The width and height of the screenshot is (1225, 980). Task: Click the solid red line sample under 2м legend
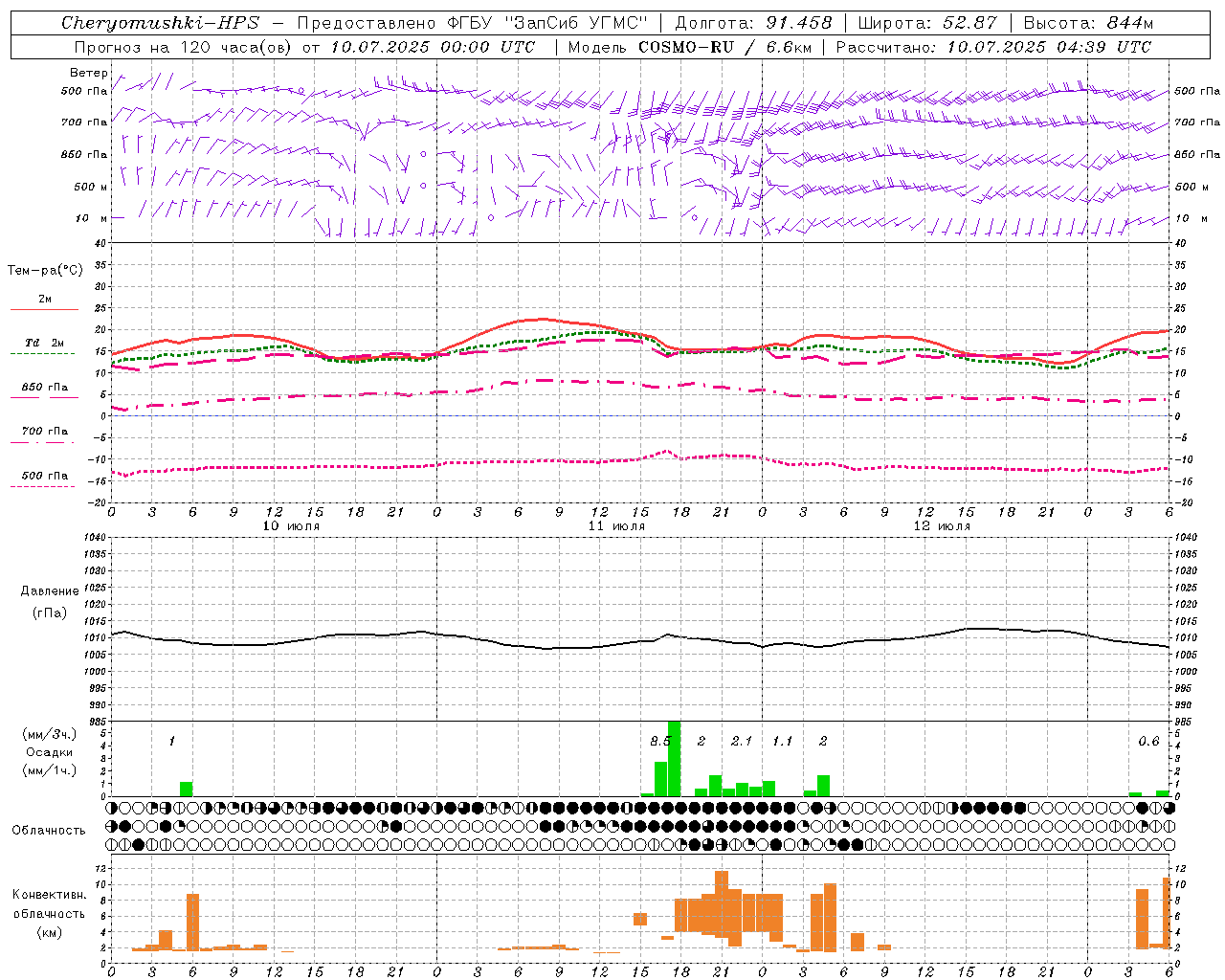tap(44, 310)
